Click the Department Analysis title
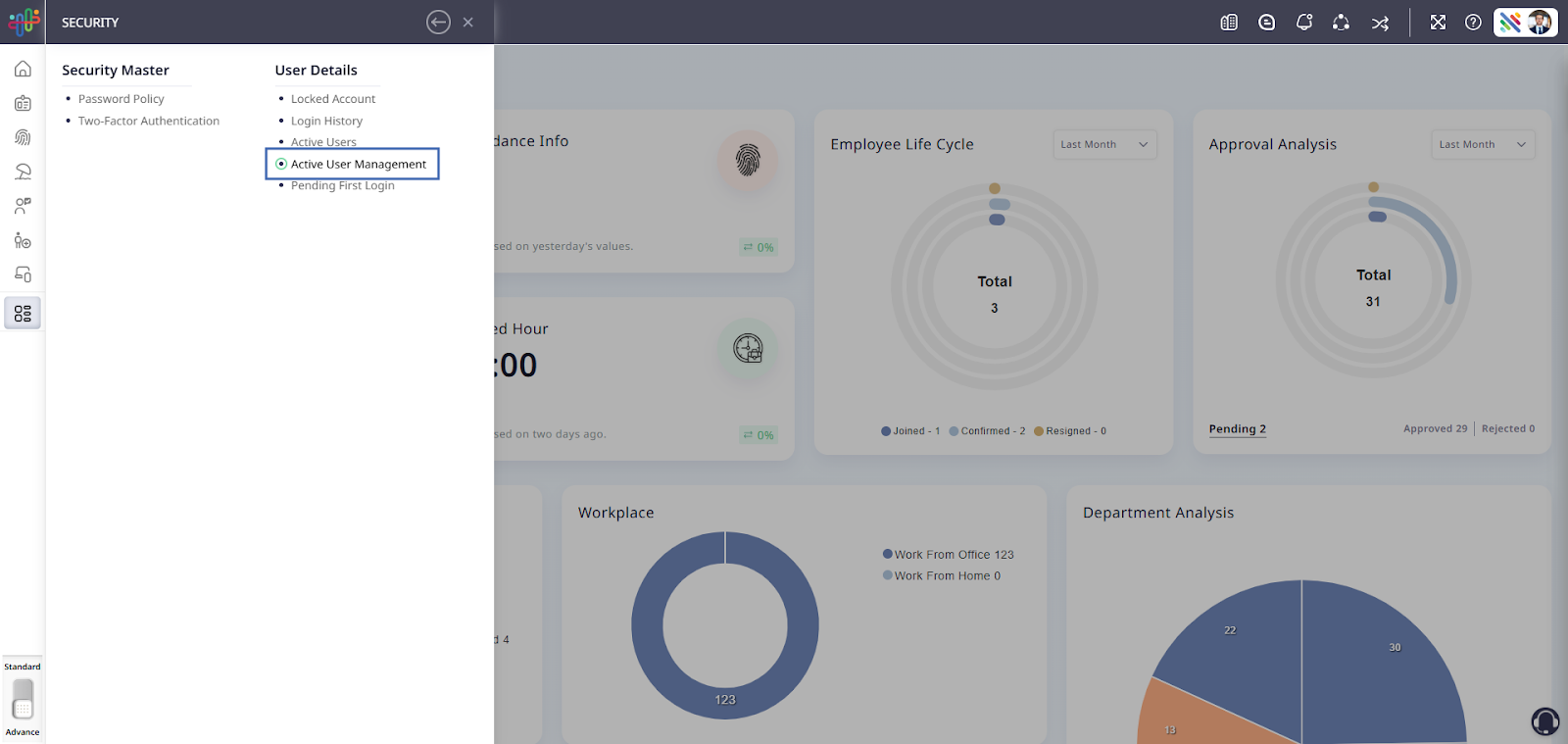The height and width of the screenshot is (744, 1568). 1158,513
